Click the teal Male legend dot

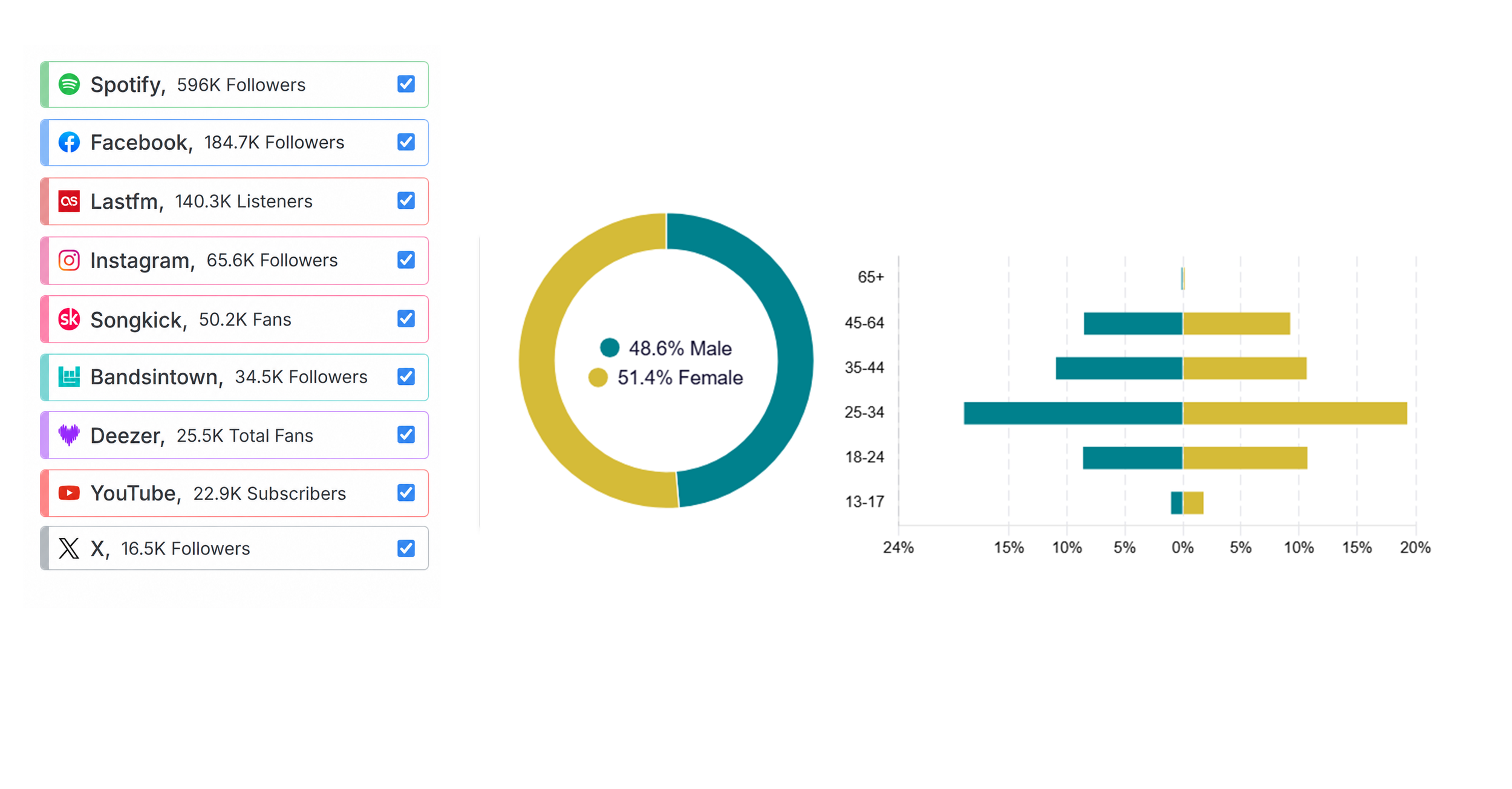610,348
